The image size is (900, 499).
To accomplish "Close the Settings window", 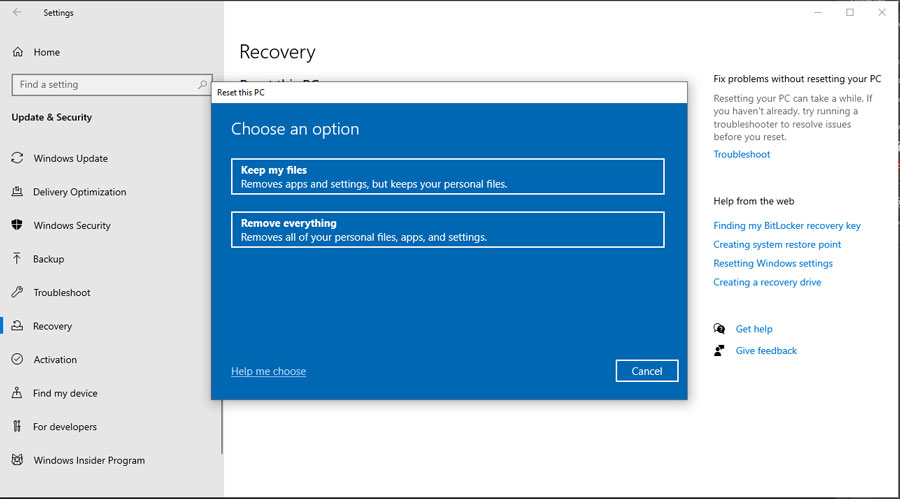I will tap(882, 12).
